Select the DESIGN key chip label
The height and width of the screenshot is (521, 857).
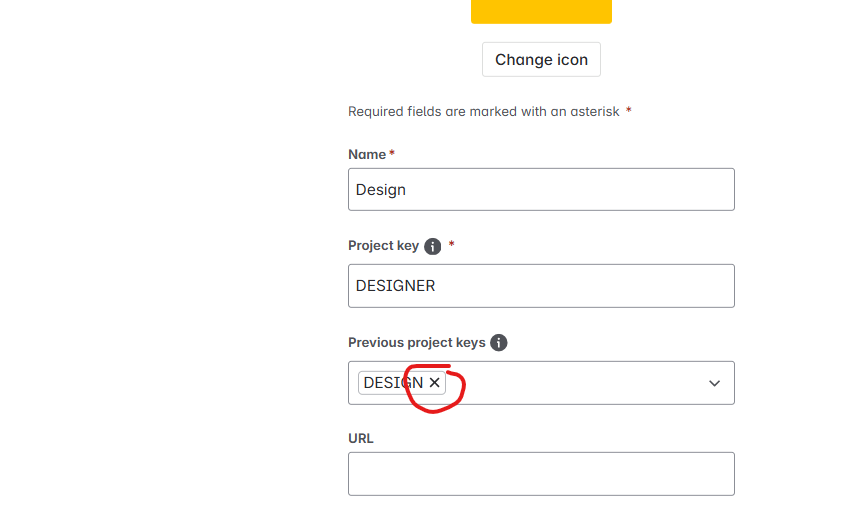click(x=392, y=383)
